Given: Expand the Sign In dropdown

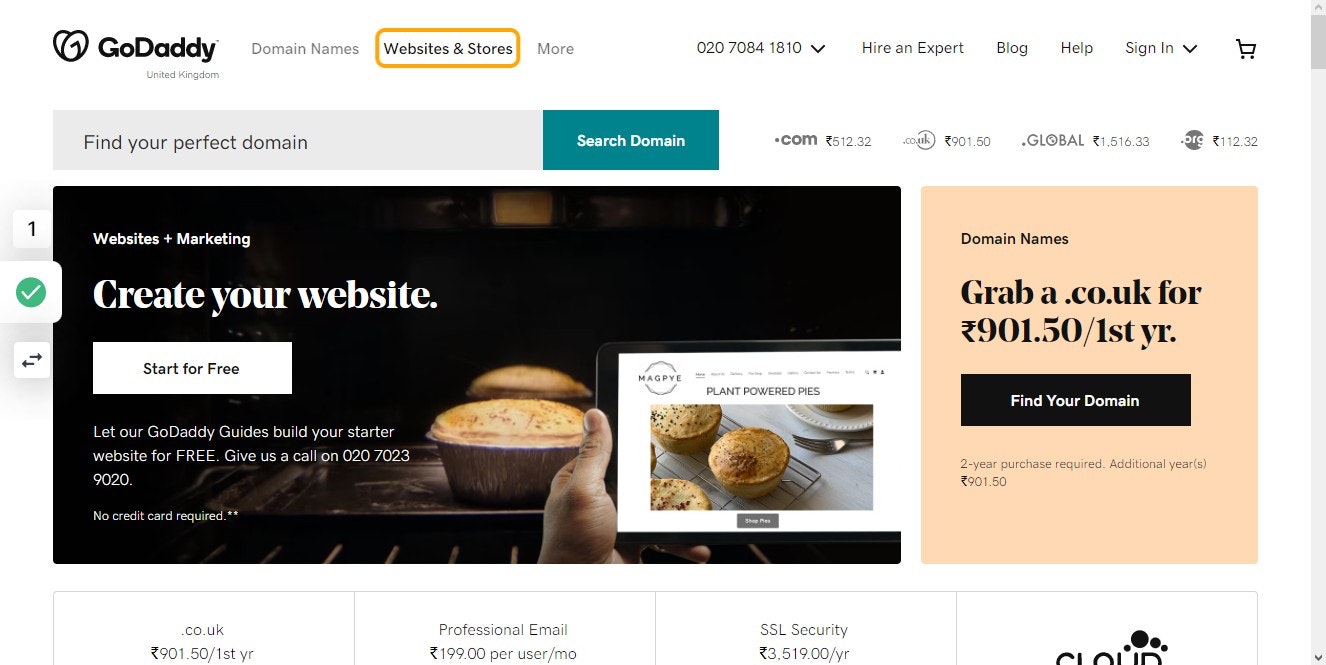Looking at the screenshot, I should click(1161, 48).
